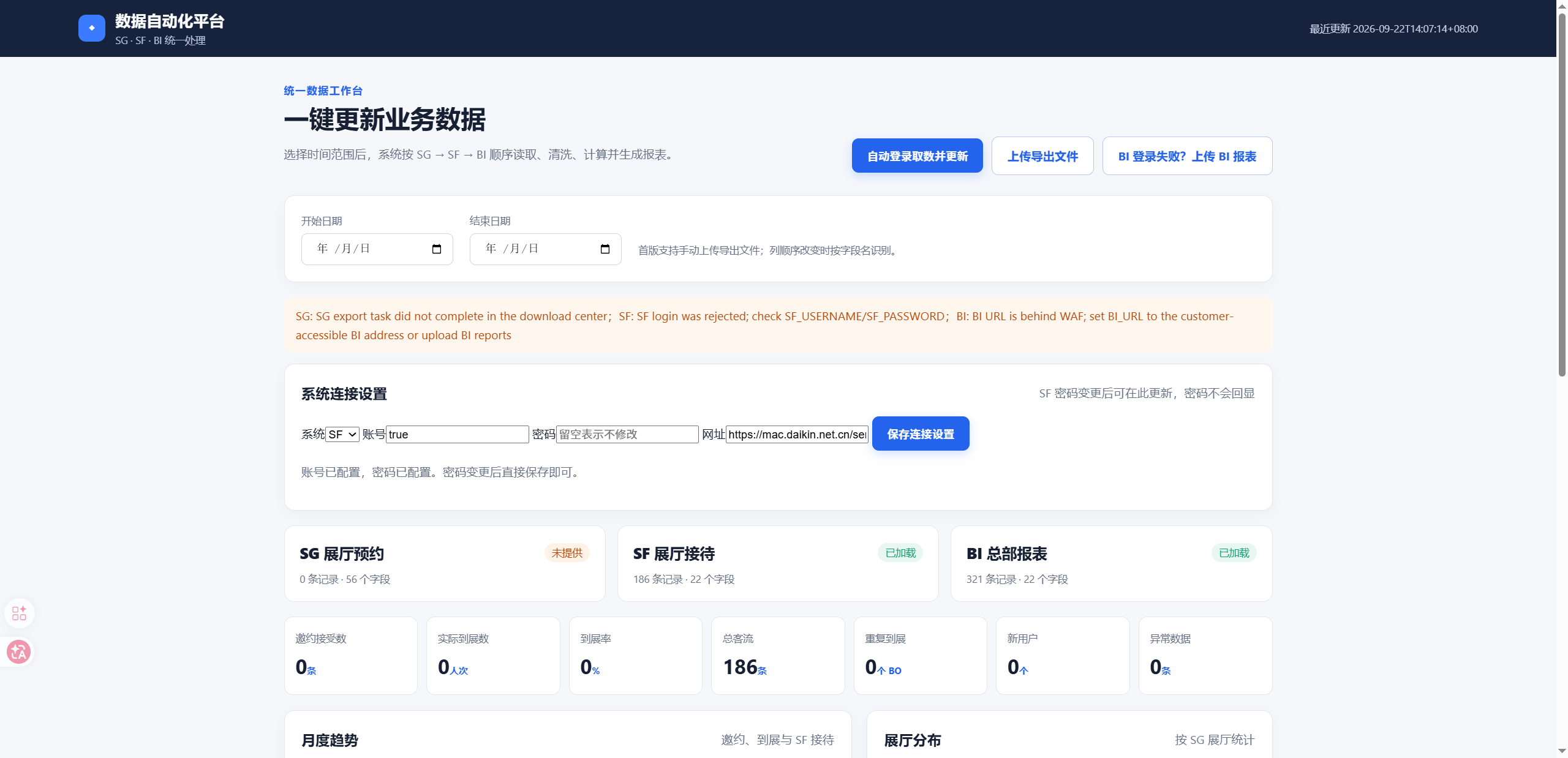Click the SF 展厅接待 card title

[x=674, y=554]
